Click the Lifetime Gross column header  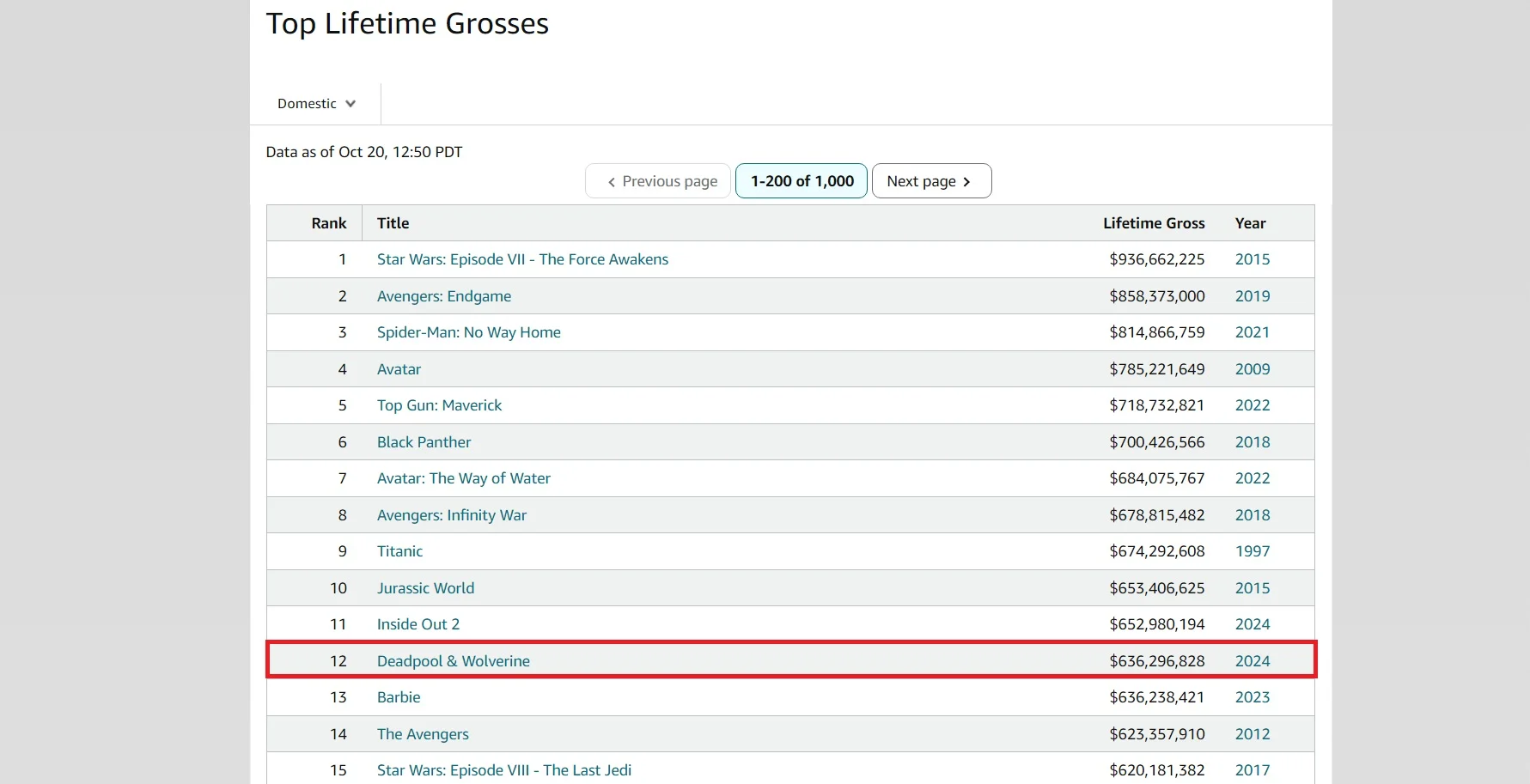[1154, 223]
